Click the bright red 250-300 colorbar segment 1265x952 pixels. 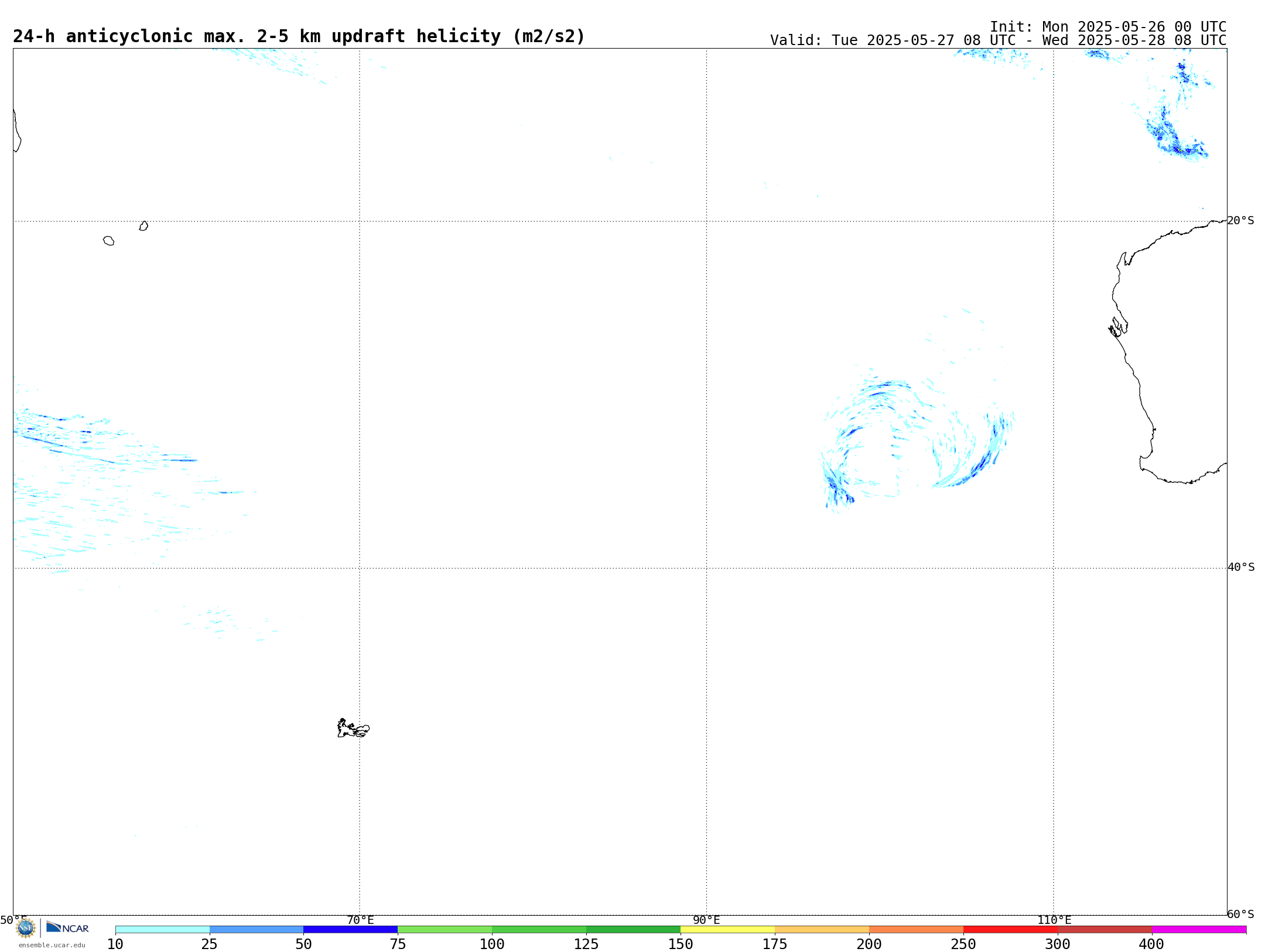click(1011, 930)
